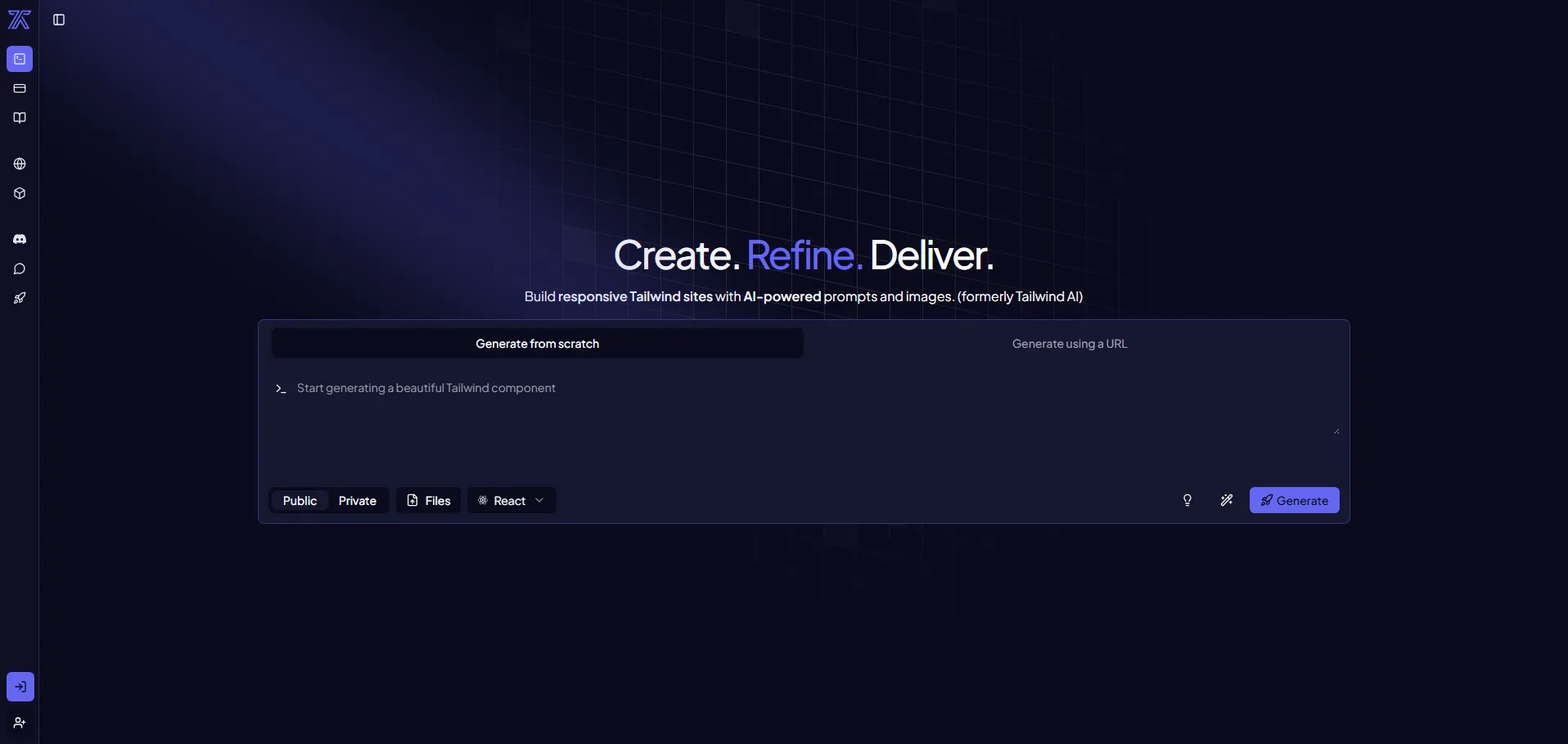Toggle the sidebar panel icon
This screenshot has width=1568, height=744.
pyautogui.click(x=59, y=20)
